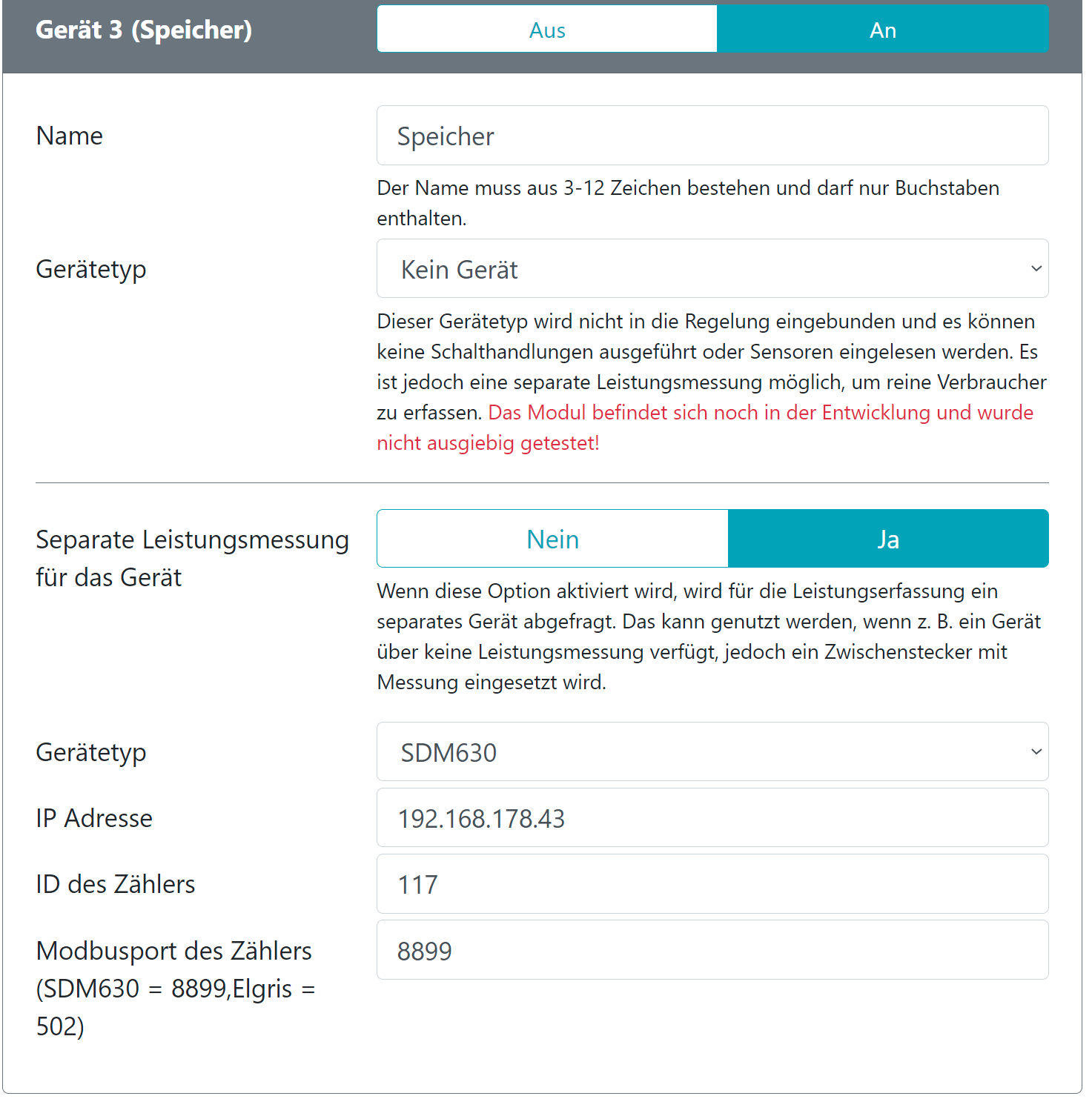
Task: Click the ID des Zählers label
Action: click(x=116, y=884)
